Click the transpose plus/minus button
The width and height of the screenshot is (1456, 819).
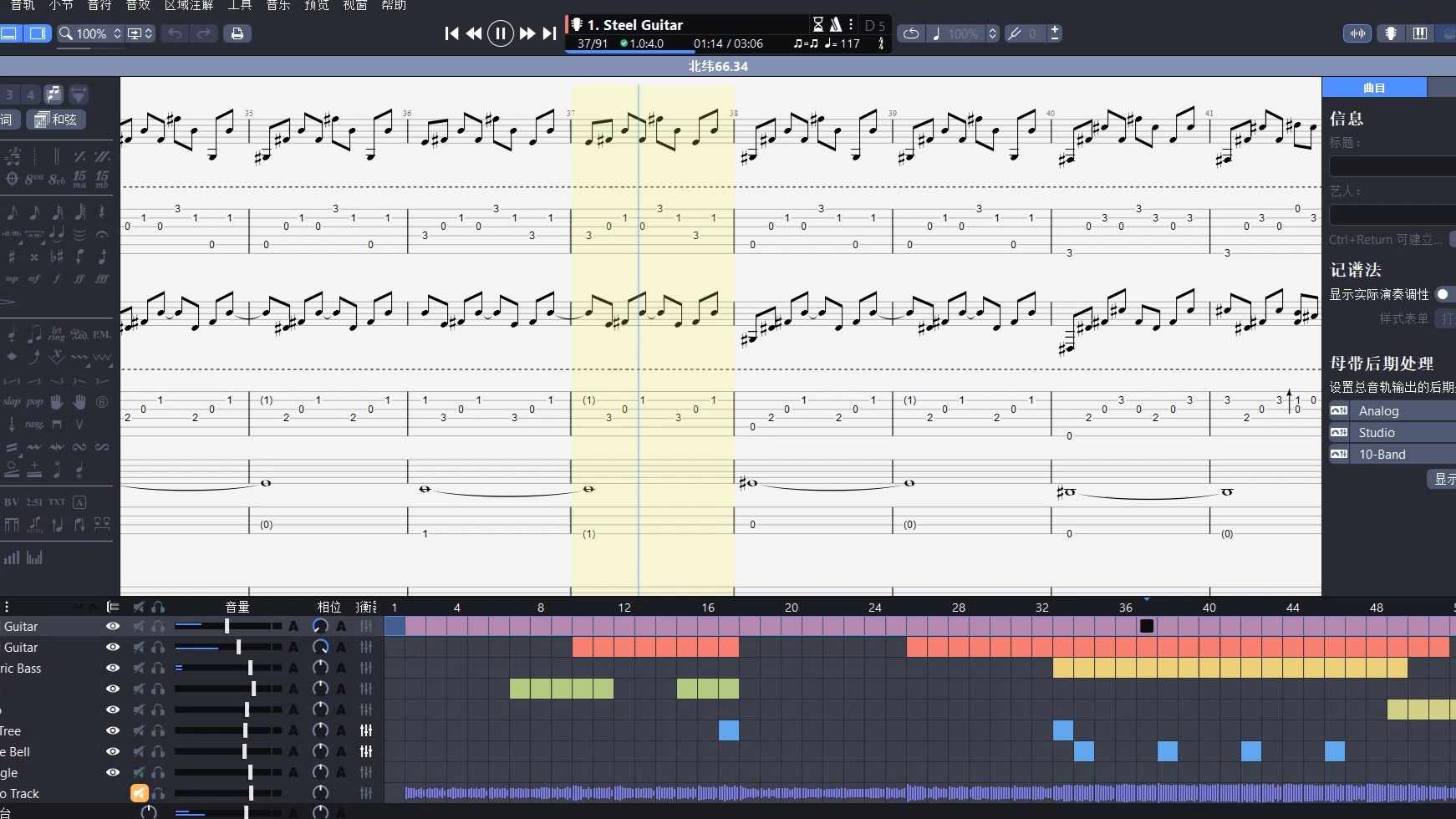tap(1055, 33)
